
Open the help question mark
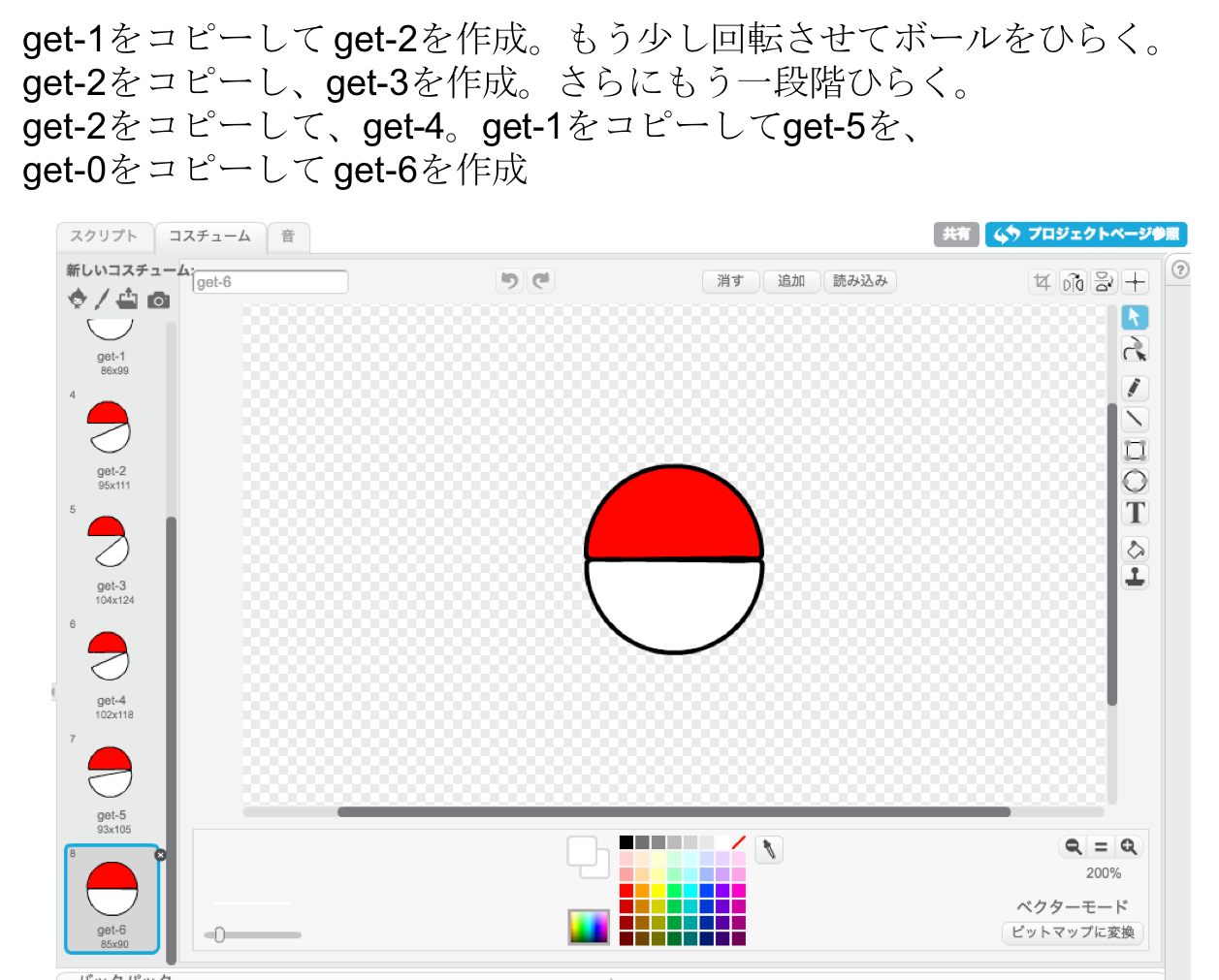pos(1180,269)
